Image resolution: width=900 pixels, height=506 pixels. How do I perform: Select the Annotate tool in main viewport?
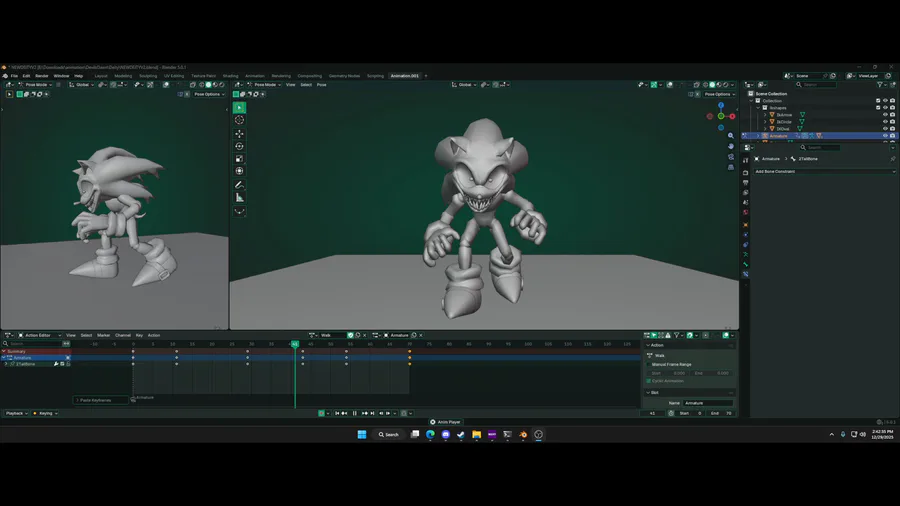(x=239, y=185)
